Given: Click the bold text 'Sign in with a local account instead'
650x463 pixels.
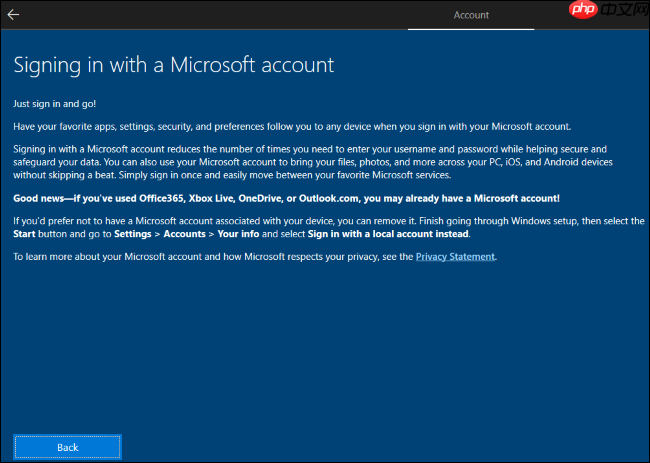Looking at the screenshot, I should coord(388,234).
